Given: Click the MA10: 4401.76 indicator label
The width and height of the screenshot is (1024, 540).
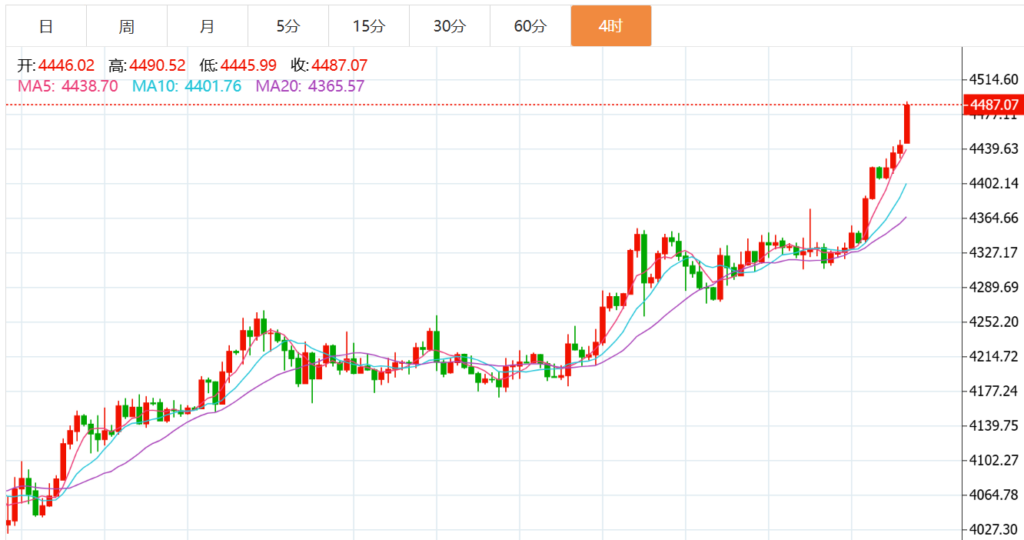Looking at the screenshot, I should pyautogui.click(x=187, y=86).
